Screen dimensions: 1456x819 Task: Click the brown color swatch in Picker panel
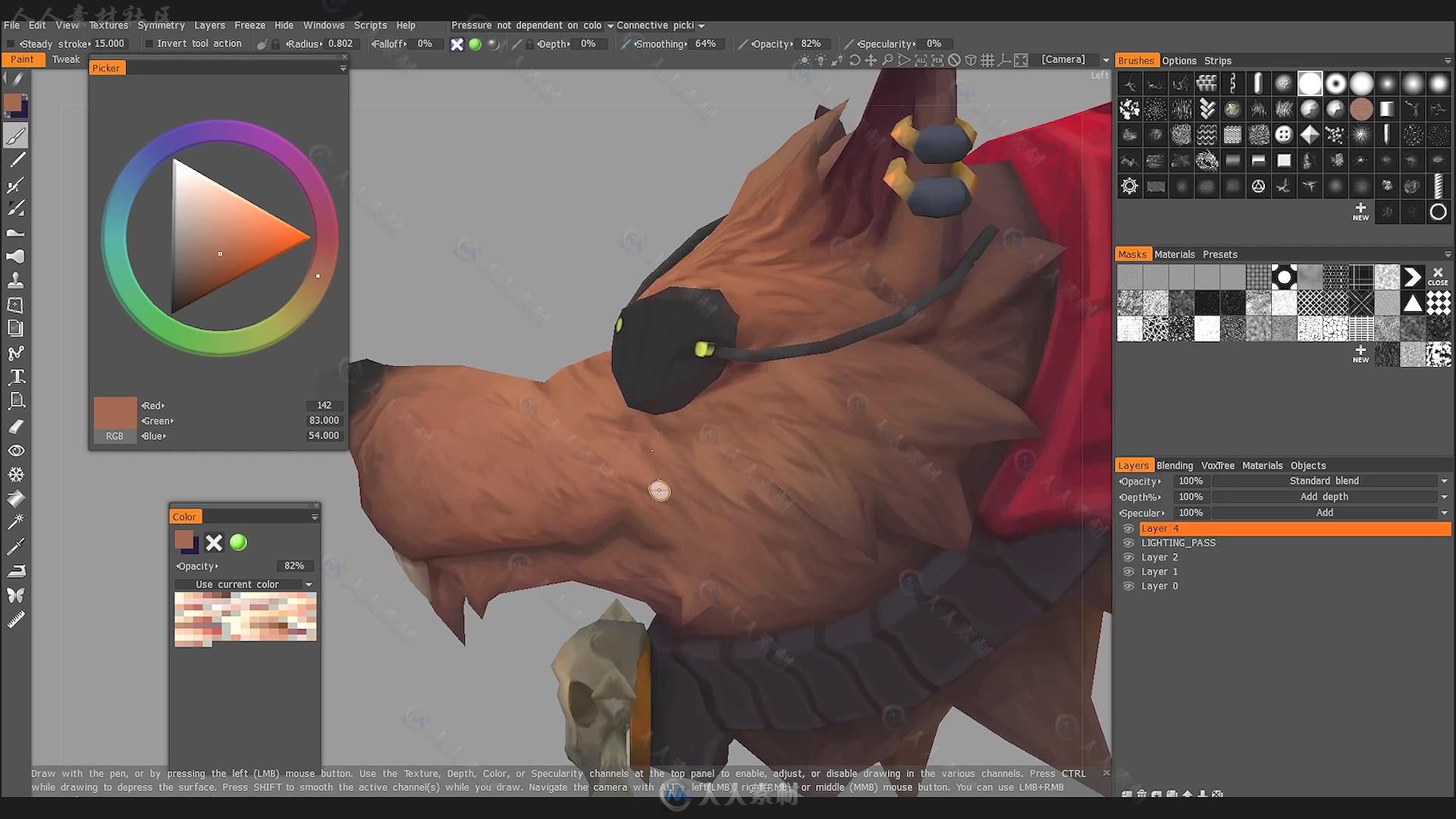point(115,413)
